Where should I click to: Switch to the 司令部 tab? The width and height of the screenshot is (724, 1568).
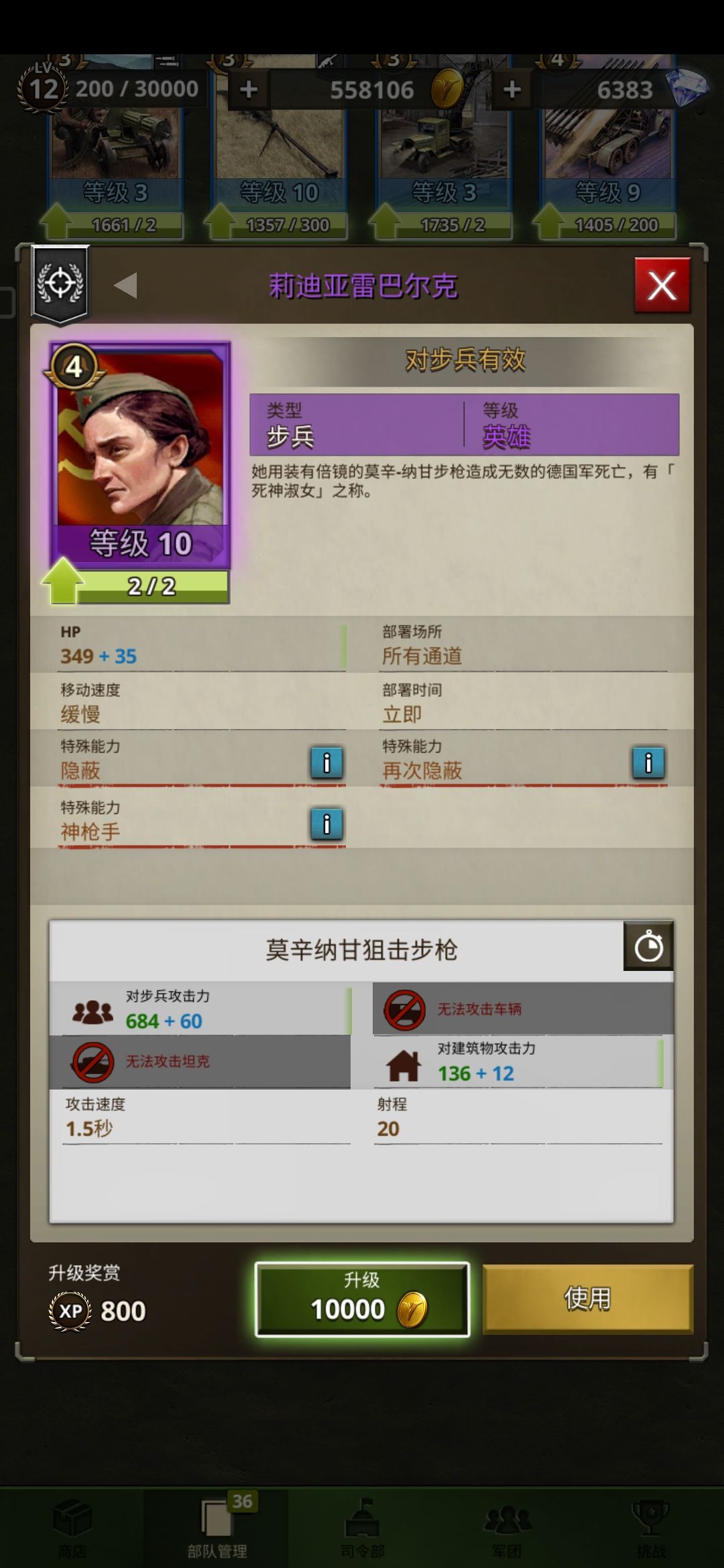pos(362,1526)
